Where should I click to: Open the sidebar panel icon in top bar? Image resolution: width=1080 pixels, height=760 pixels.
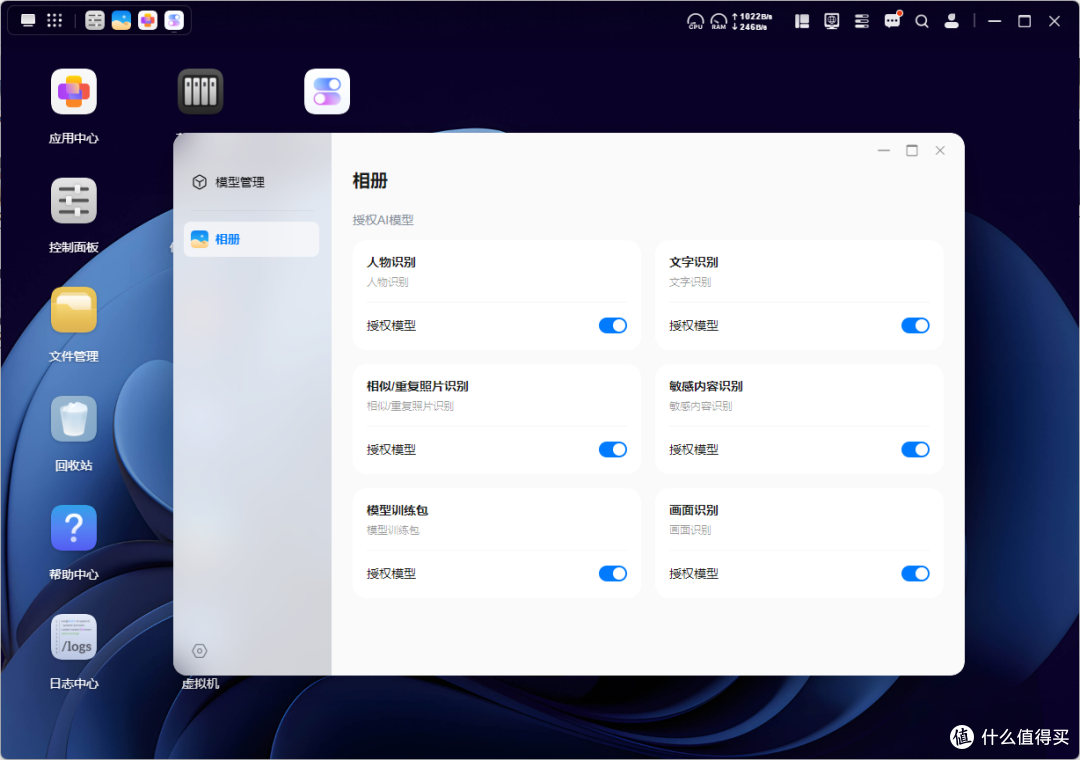(802, 21)
